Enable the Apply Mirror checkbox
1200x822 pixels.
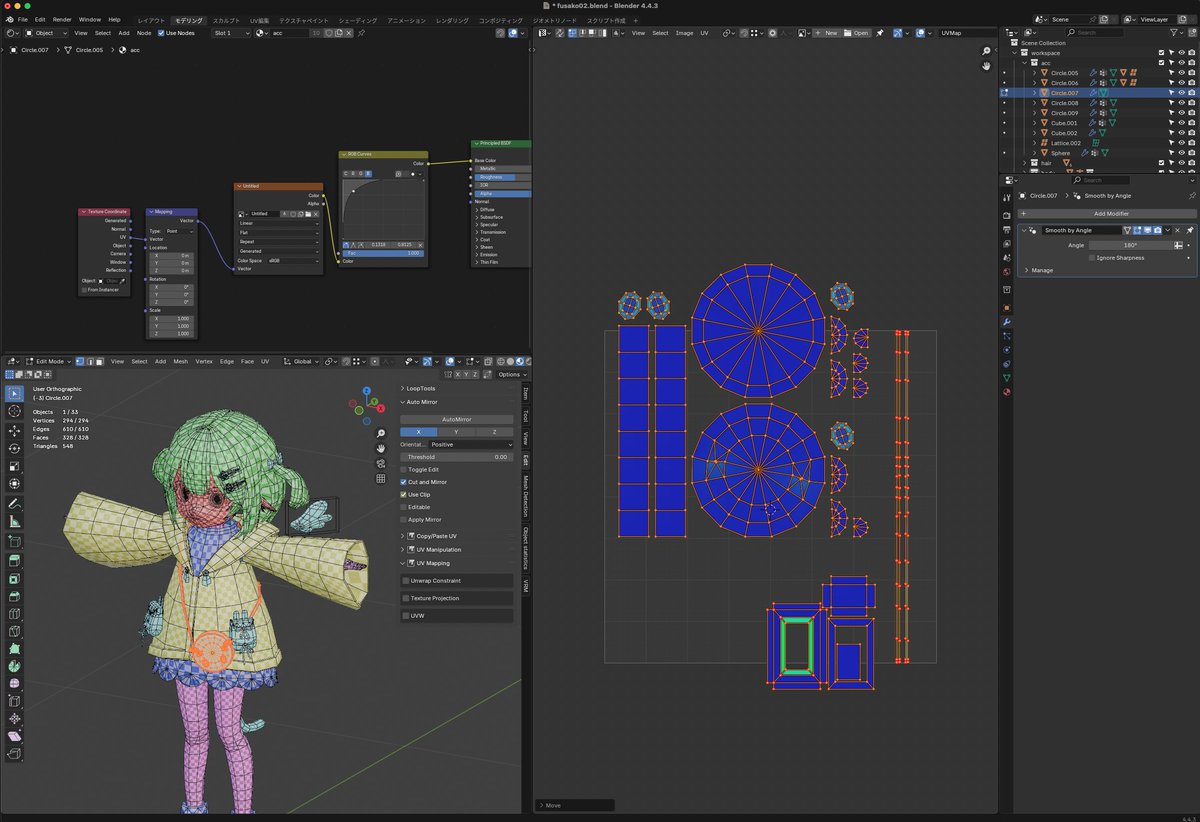pyautogui.click(x=404, y=519)
